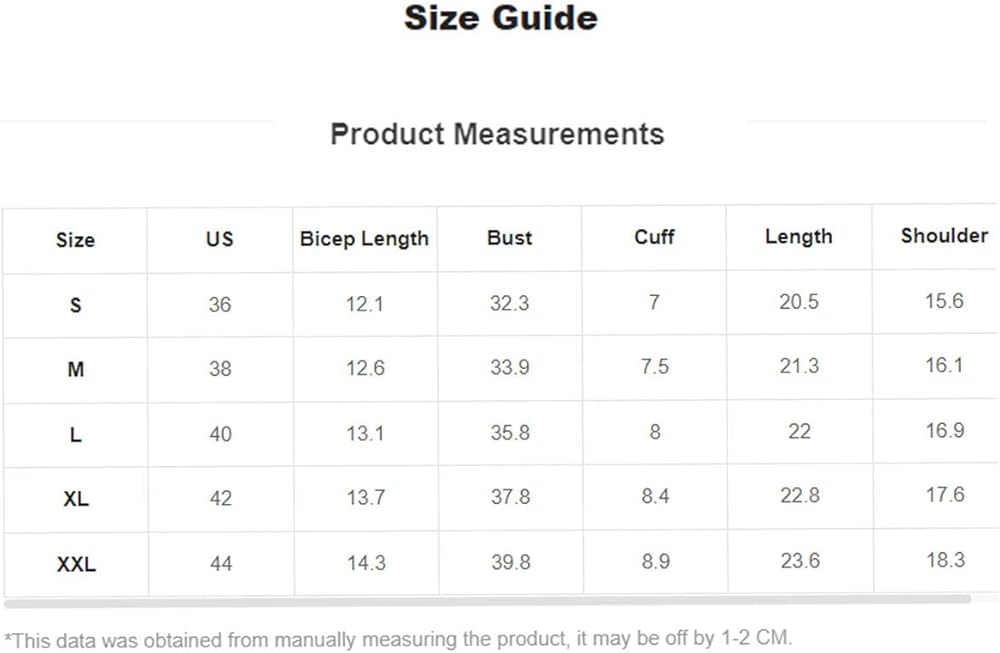Click the 13.7 bicep length cell

(x=365, y=498)
